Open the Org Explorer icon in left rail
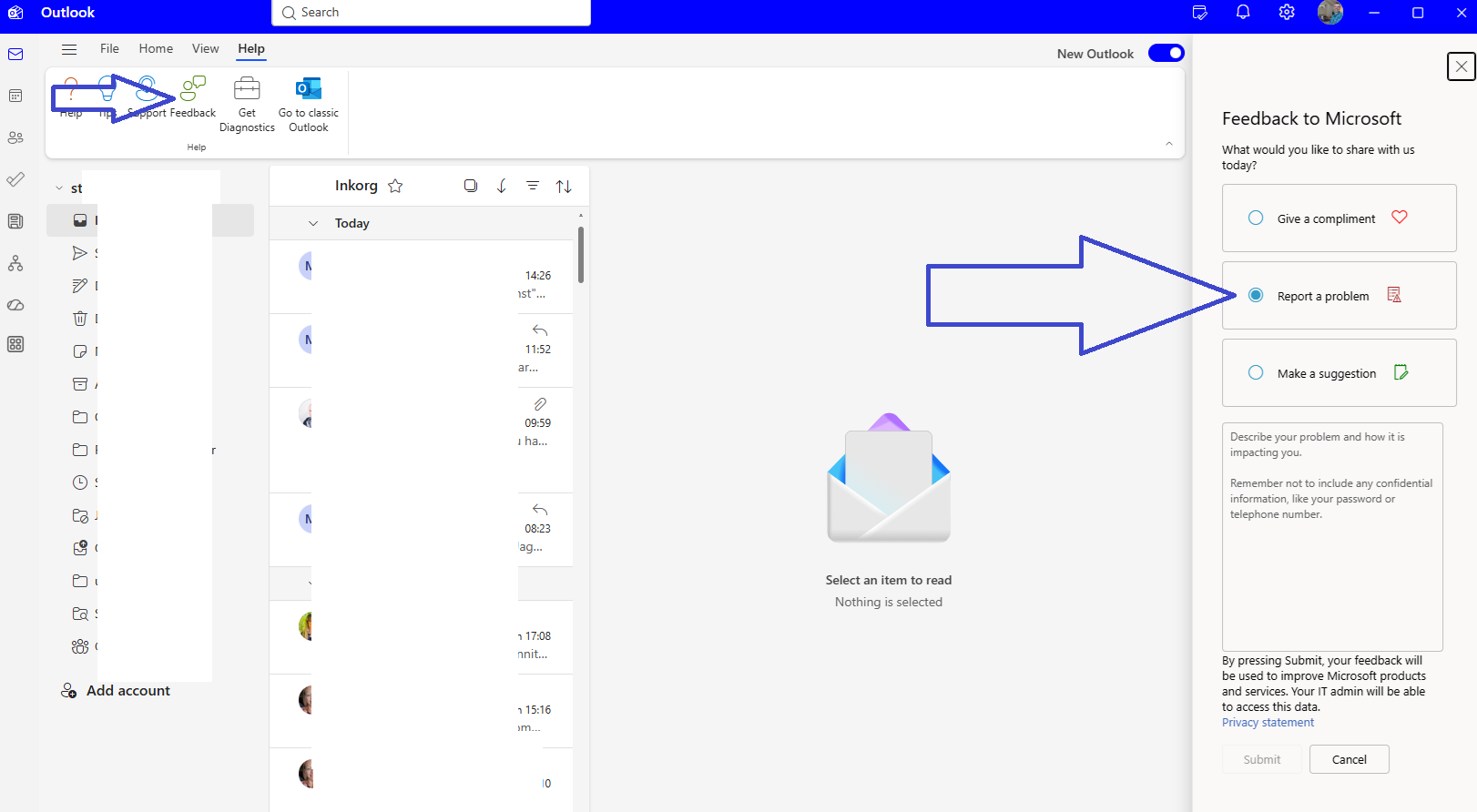The height and width of the screenshot is (812, 1477). click(15, 263)
